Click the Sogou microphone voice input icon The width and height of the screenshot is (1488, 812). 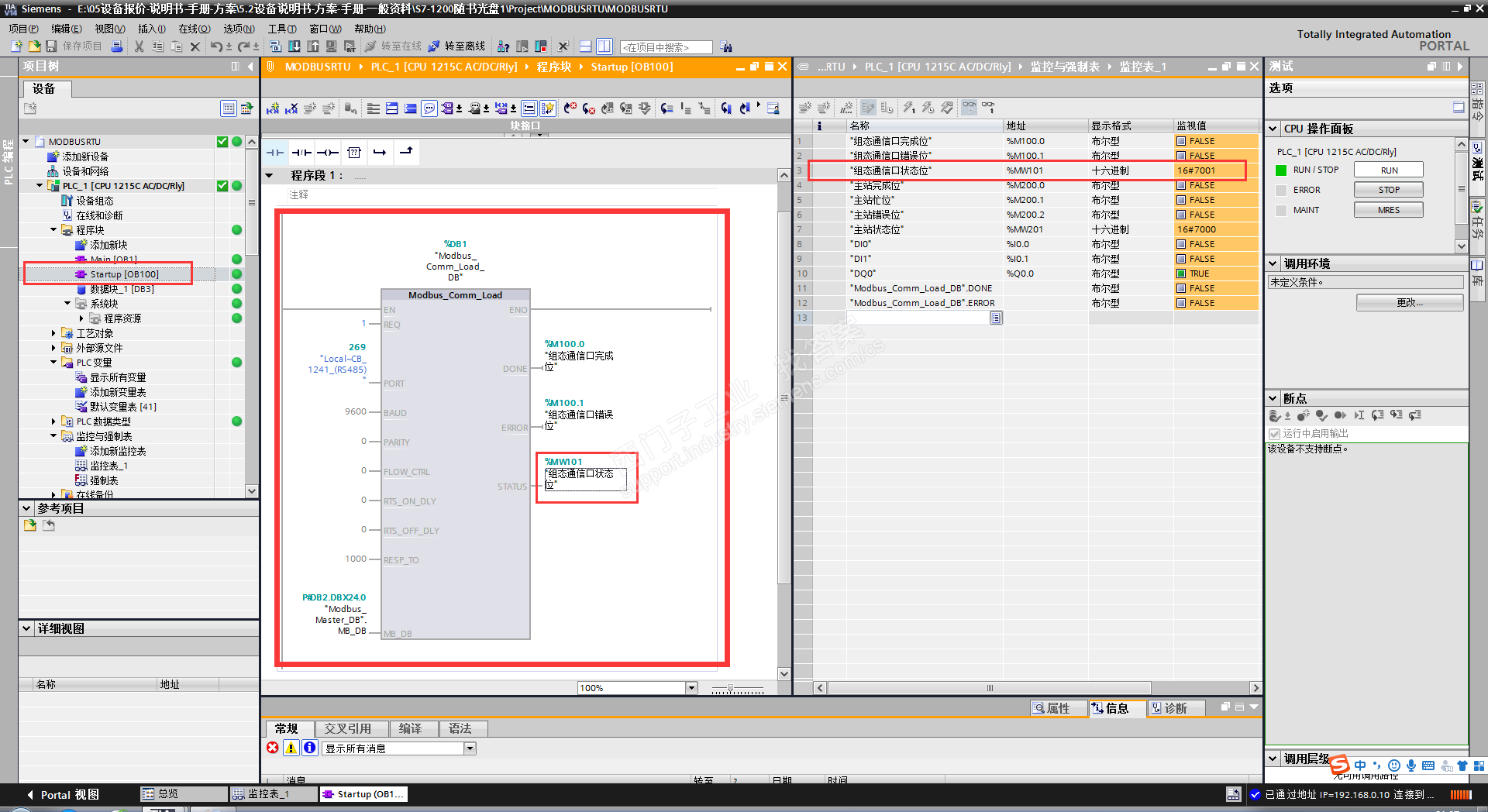(x=1411, y=766)
